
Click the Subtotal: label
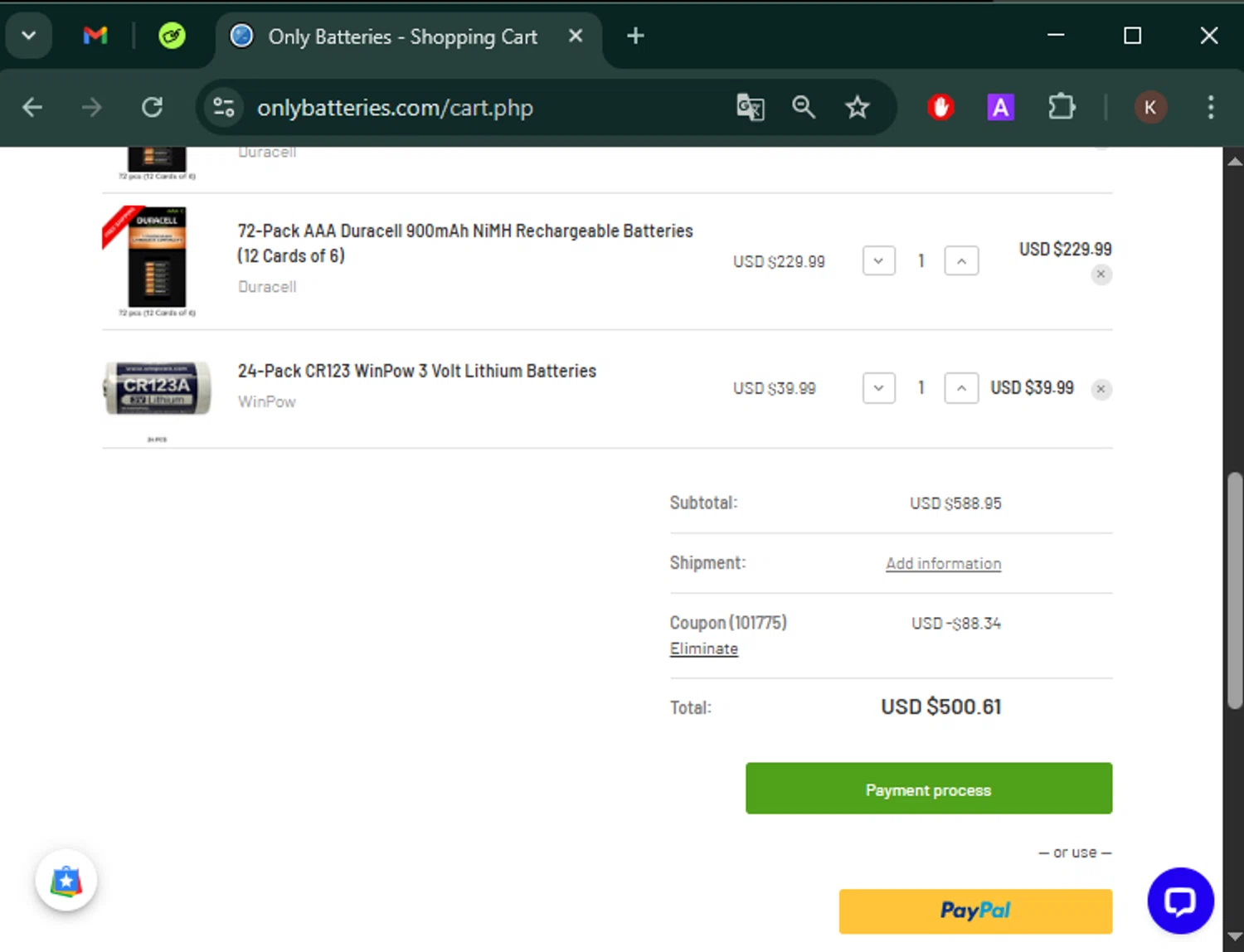[703, 503]
